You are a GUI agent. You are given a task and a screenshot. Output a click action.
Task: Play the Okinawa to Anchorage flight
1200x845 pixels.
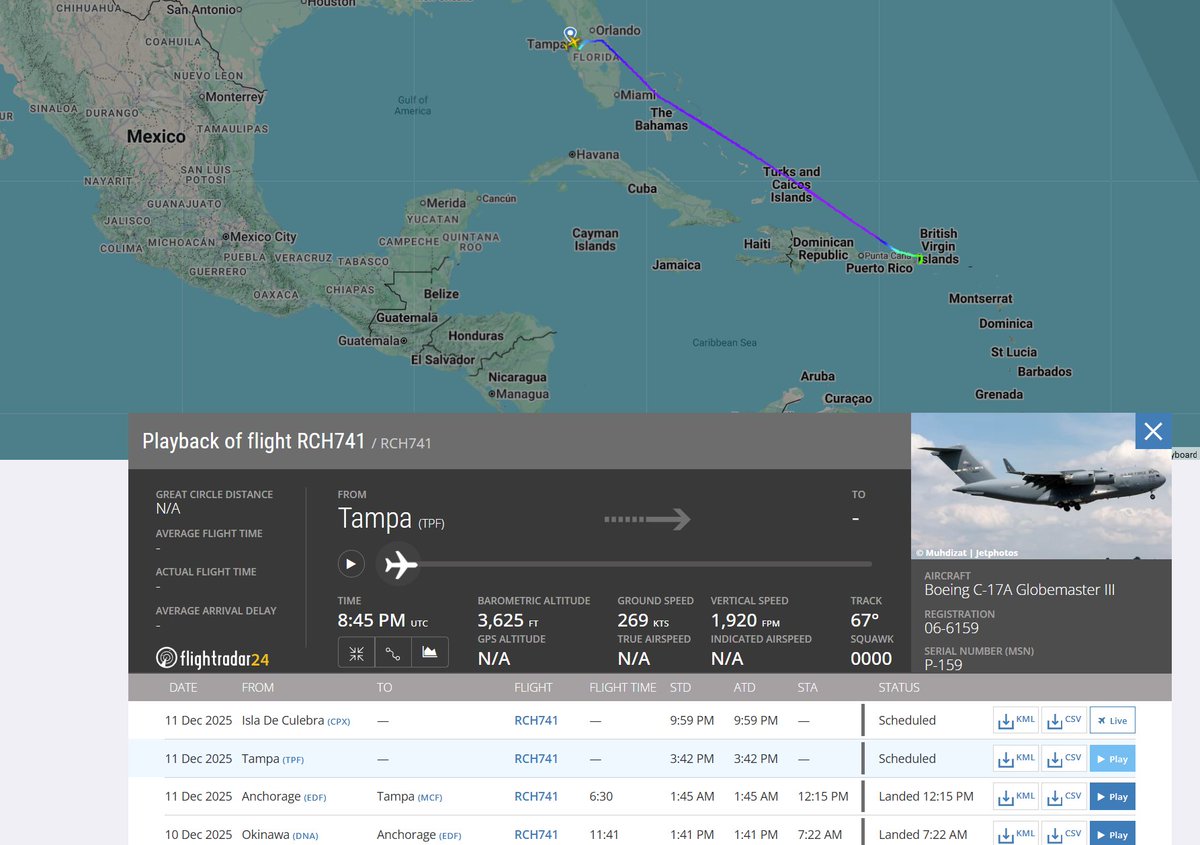[1112, 834]
